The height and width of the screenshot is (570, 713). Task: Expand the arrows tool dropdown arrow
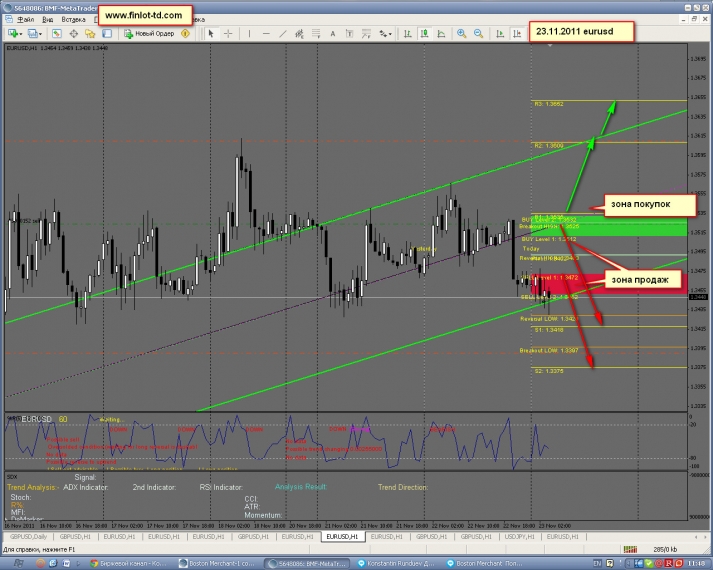pyautogui.click(x=391, y=34)
